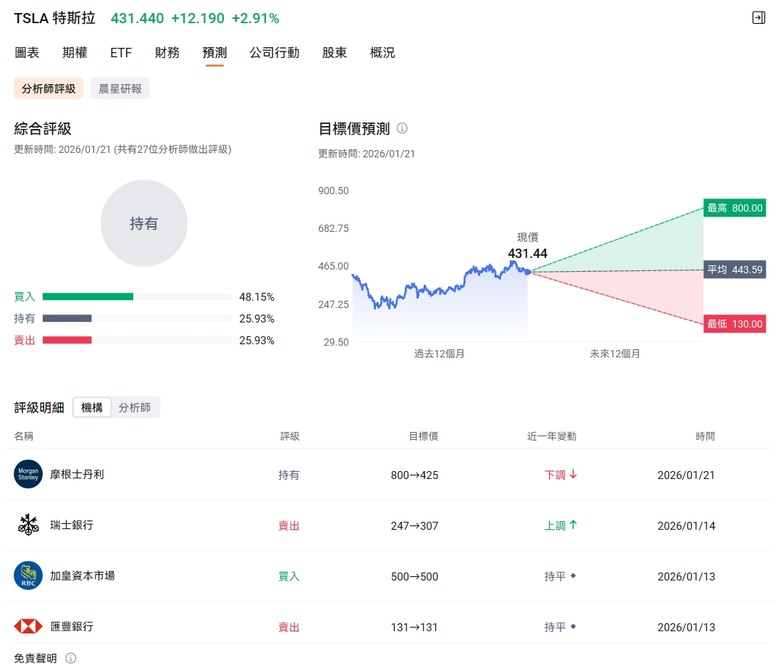Viewport: 780px width, 666px height.
Task: Click target price 247→307
Action: pyautogui.click(x=414, y=526)
